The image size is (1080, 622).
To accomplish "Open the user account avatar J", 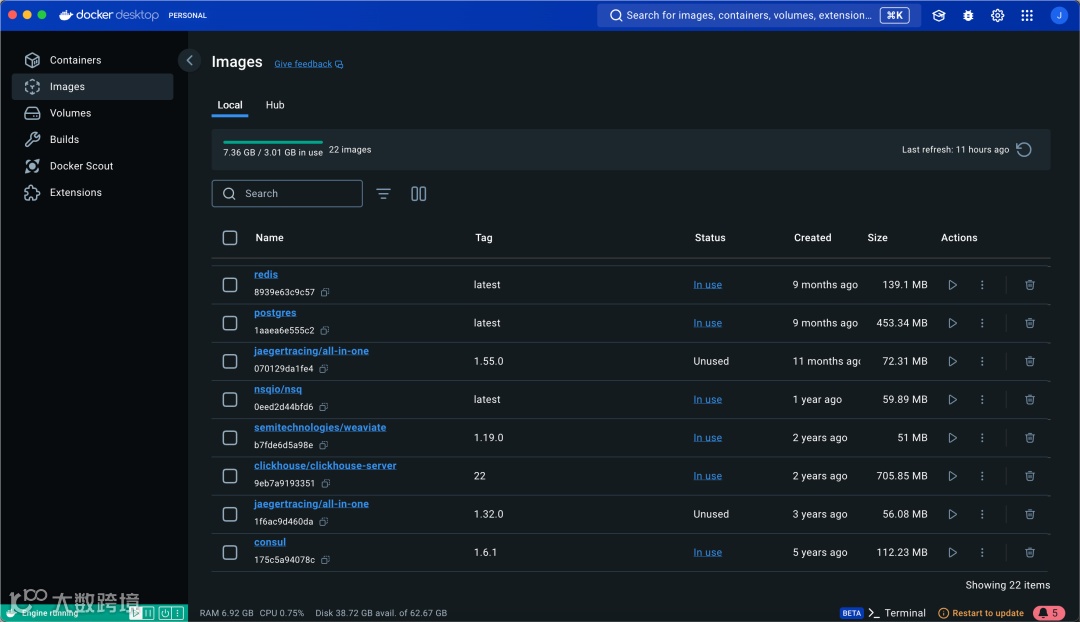I will point(1059,15).
